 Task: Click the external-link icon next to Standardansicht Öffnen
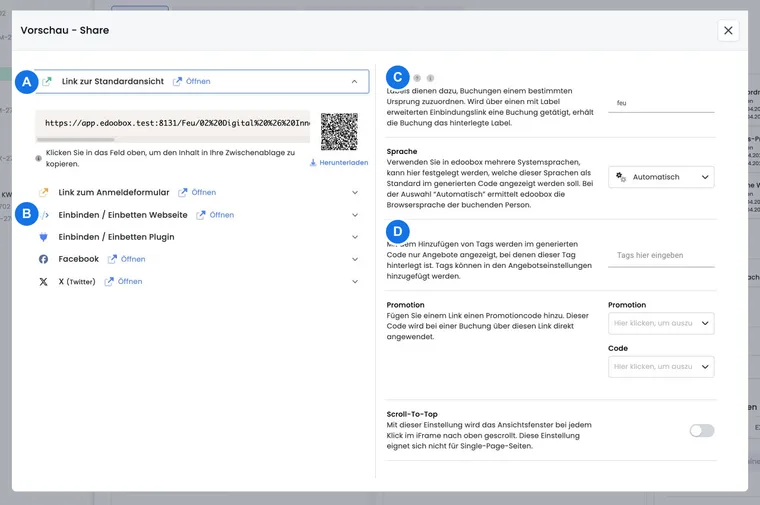coord(177,81)
